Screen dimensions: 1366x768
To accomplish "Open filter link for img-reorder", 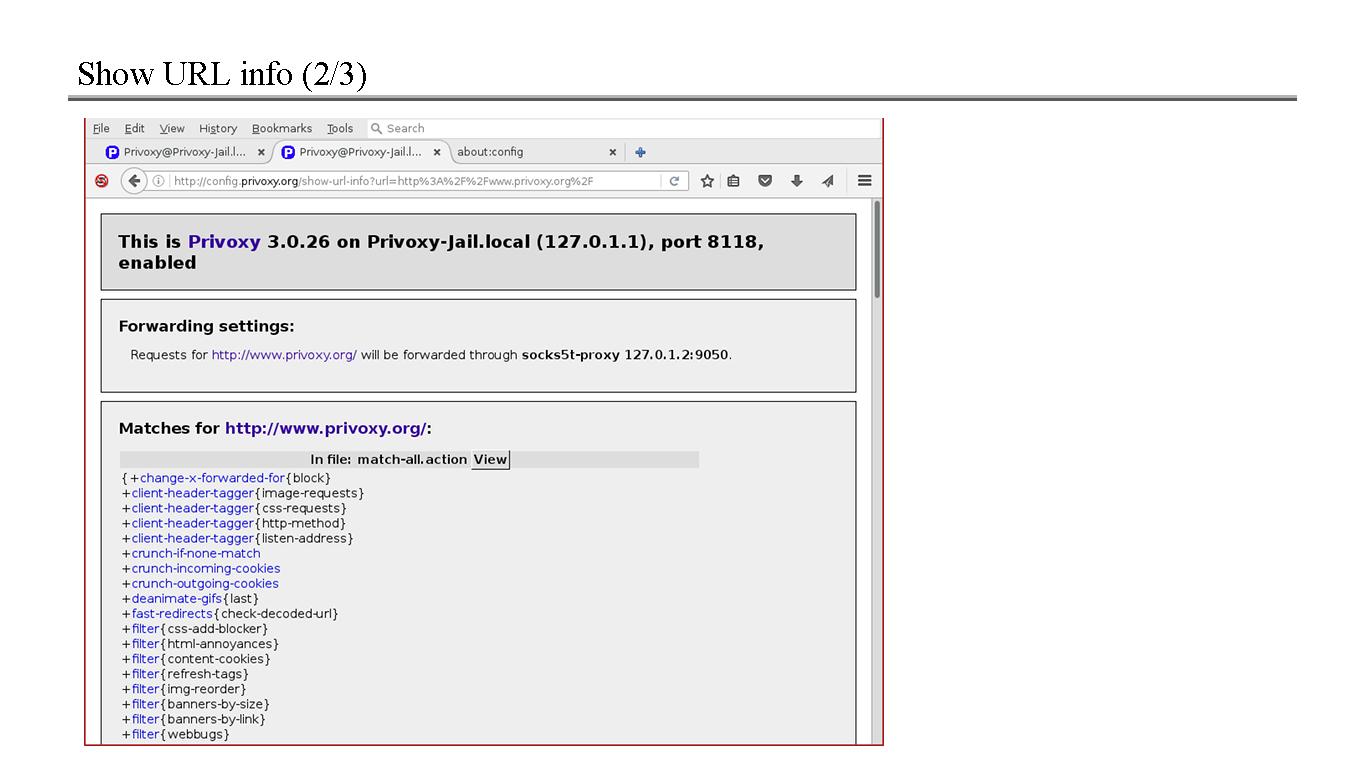I will coord(146,689).
